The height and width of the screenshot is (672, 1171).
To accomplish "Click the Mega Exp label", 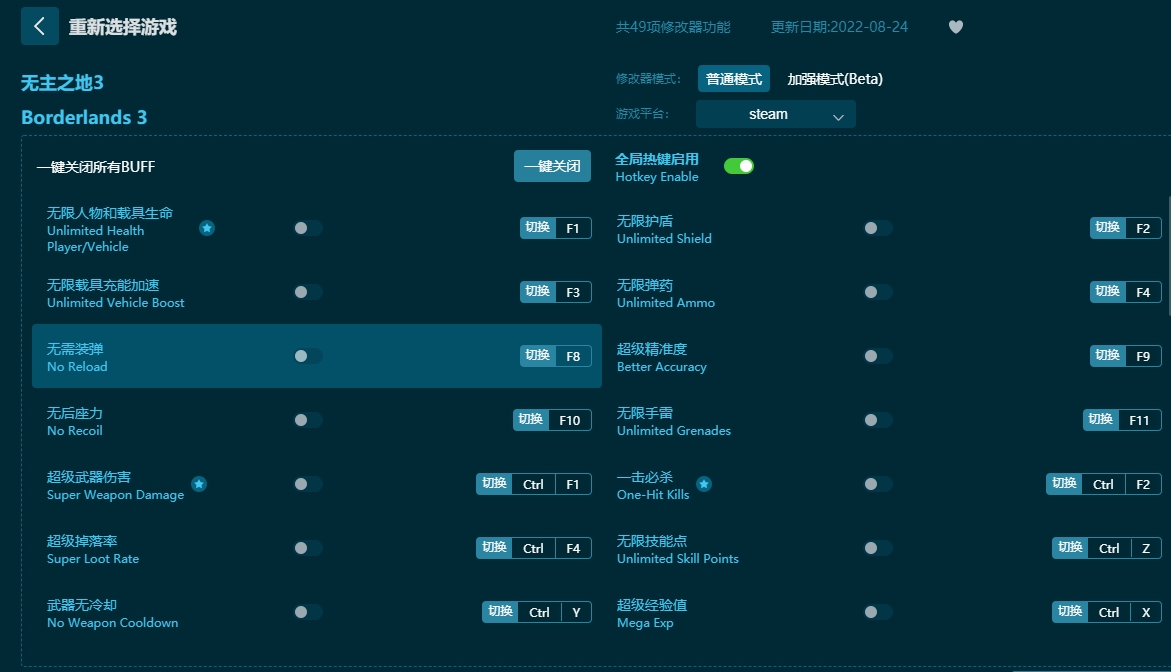I will pyautogui.click(x=645, y=623).
